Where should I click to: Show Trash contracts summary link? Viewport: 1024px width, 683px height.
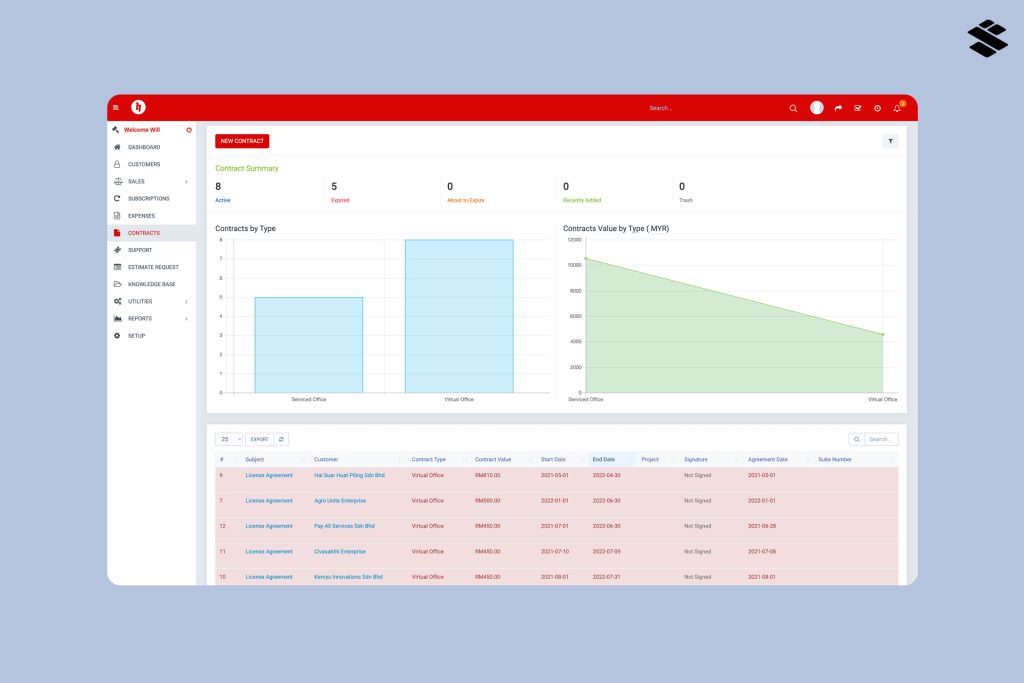tap(686, 200)
